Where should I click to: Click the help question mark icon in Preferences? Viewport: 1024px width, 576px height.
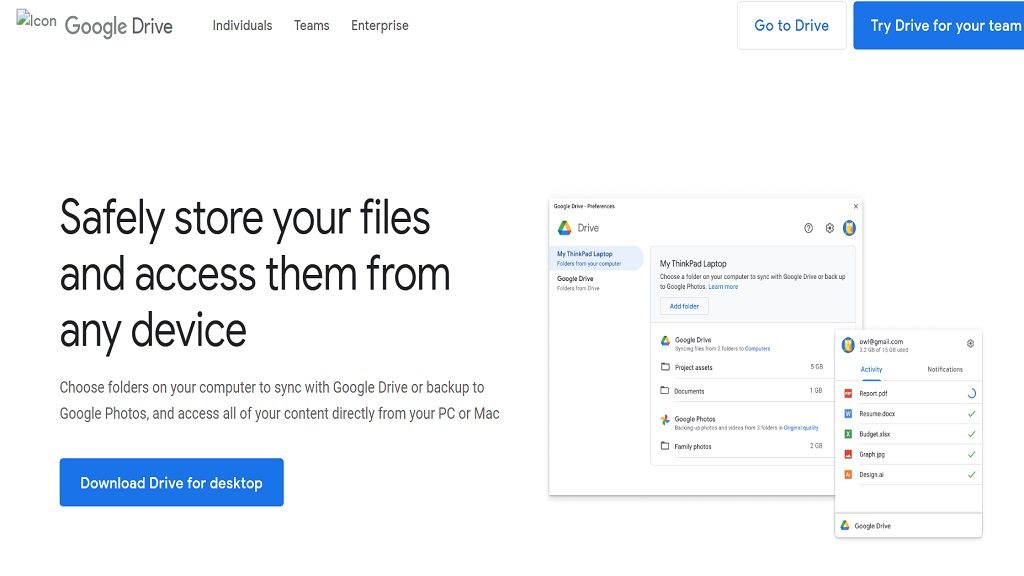[x=808, y=228]
